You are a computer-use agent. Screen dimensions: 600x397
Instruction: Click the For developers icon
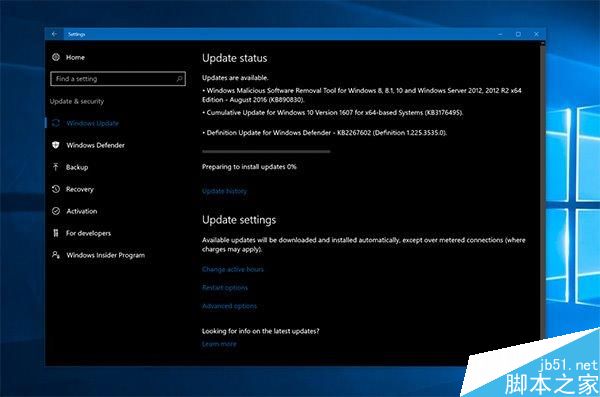[56, 233]
